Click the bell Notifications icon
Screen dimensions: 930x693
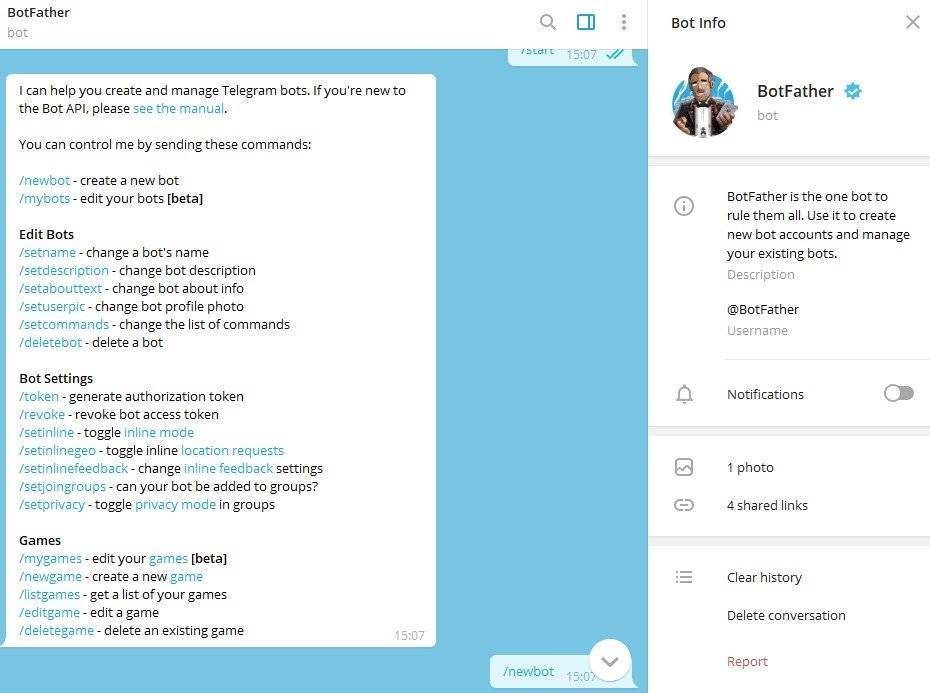[x=684, y=394]
